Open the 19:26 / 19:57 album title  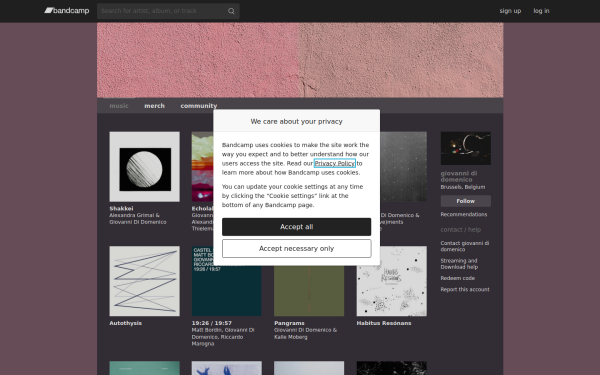212,323
